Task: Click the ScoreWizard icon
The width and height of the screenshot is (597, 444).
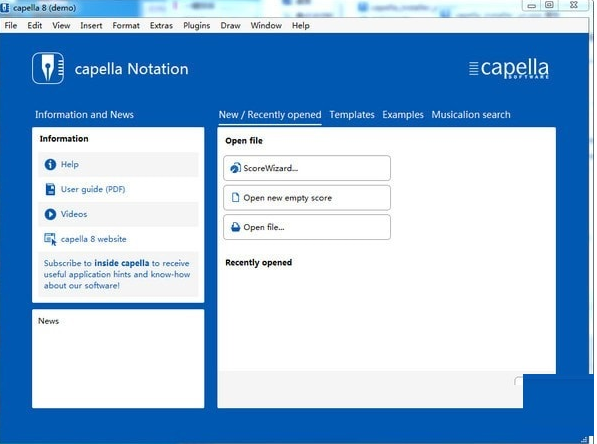Action: click(235, 168)
